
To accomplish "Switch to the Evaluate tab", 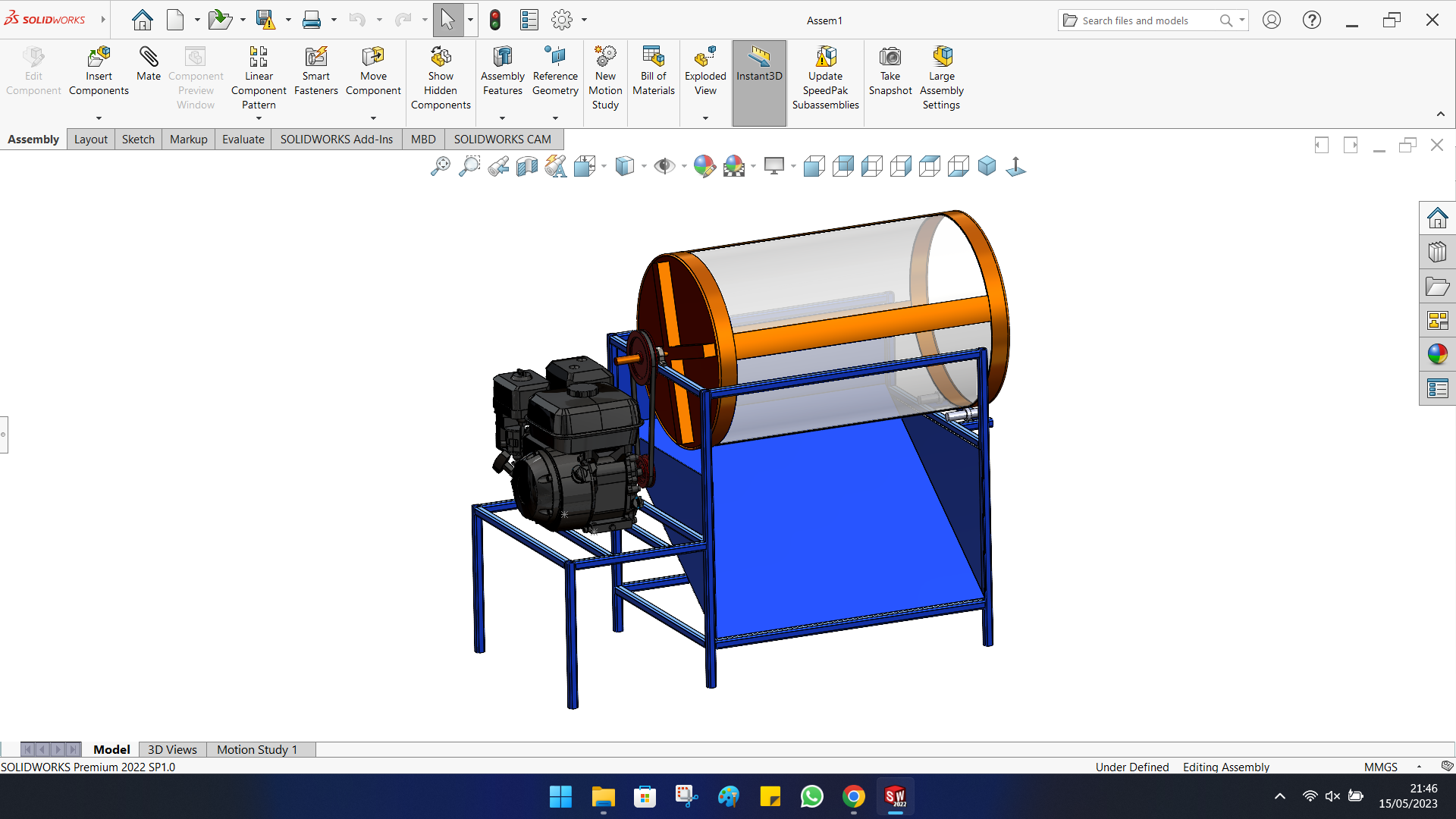I will click(243, 140).
